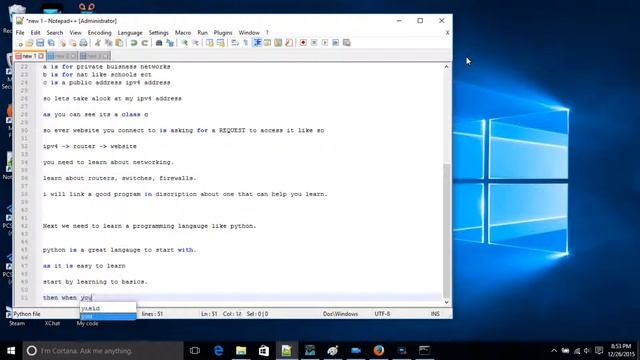Viewport: 640px width, 360px height.
Task: Open the user-defined language dialog icon
Action: click(x=267, y=43)
